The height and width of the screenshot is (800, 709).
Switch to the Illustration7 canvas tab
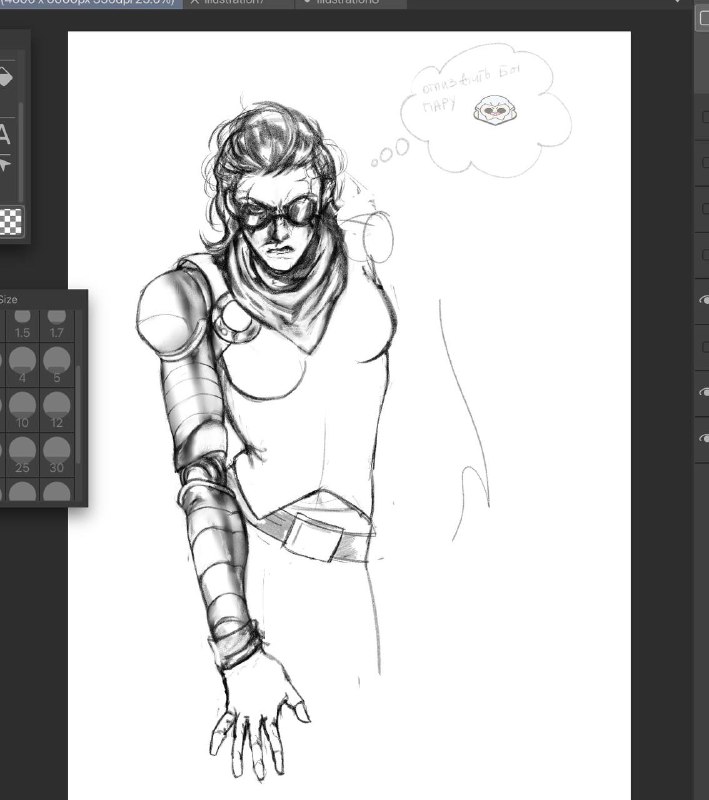click(238, 3)
